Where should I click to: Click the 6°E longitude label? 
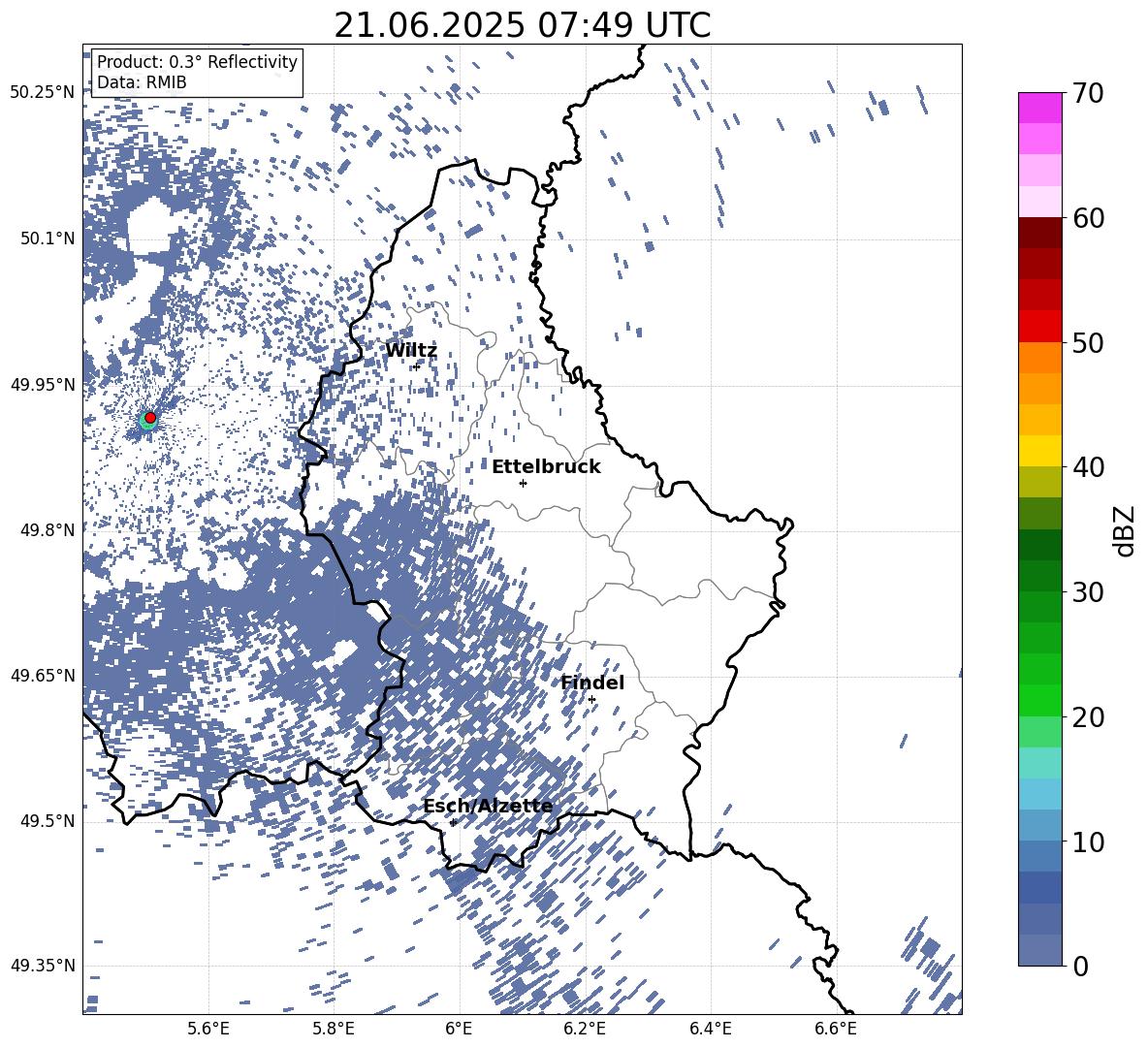(x=459, y=1029)
